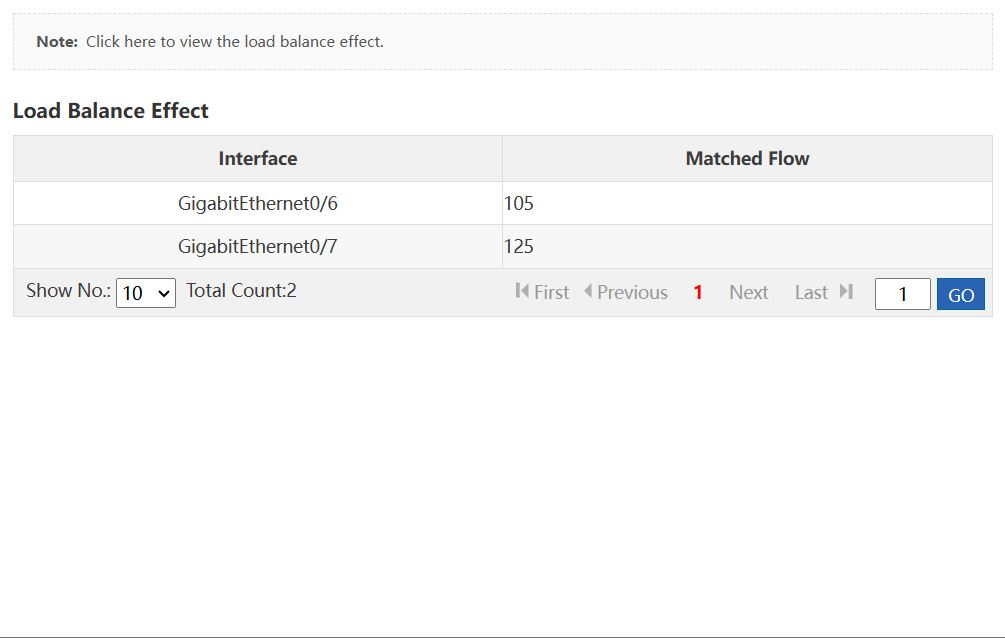Click the matched flow value 105
This screenshot has width=1005, height=638.
click(519, 203)
